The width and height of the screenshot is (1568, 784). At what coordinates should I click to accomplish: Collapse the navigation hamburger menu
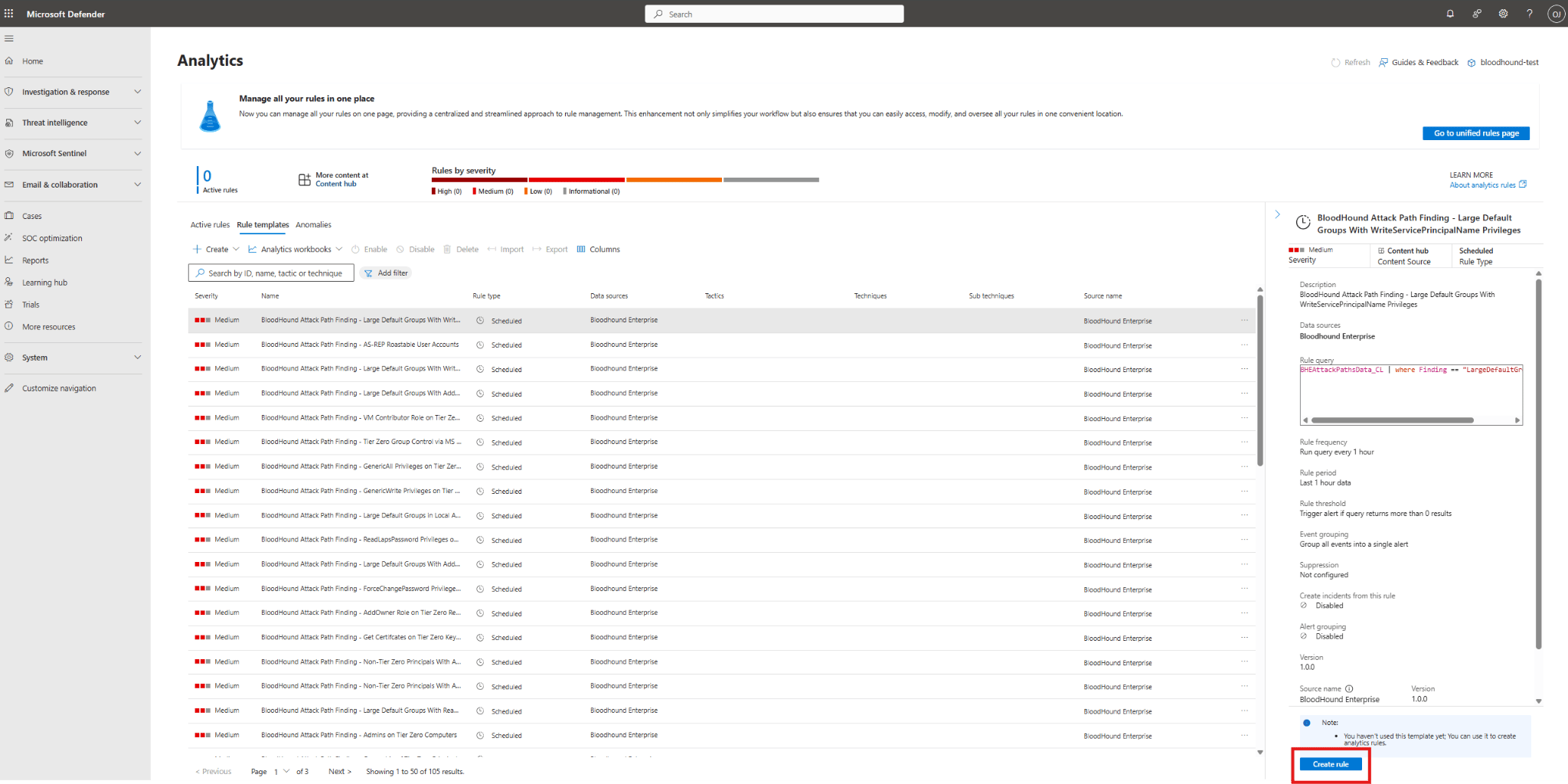click(9, 38)
